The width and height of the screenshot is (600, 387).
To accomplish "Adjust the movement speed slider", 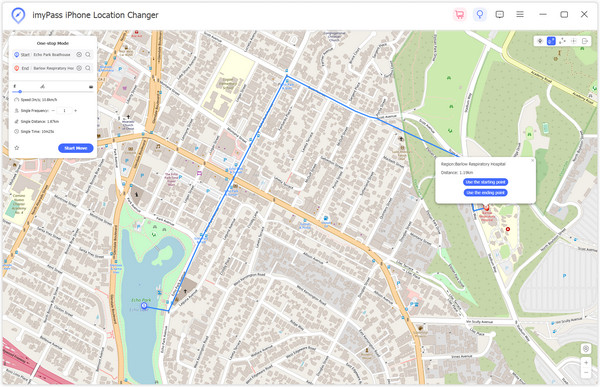I will coord(20,92).
